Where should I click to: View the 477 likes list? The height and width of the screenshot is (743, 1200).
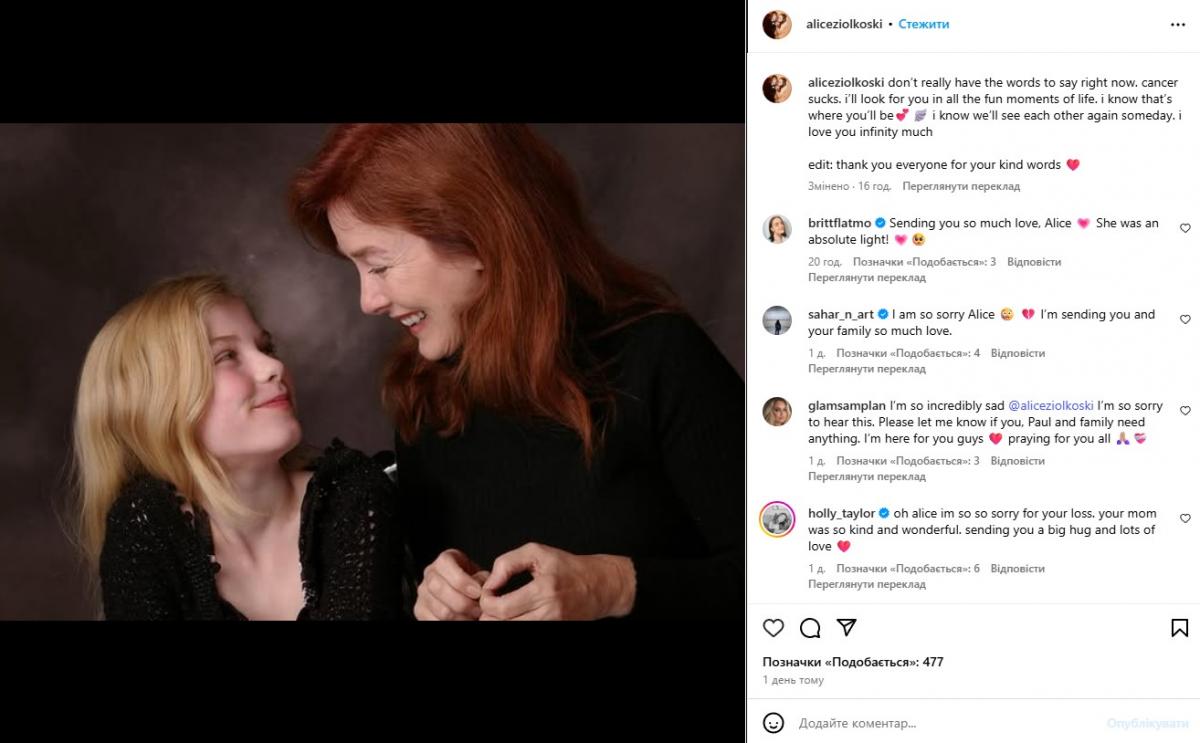[853, 662]
